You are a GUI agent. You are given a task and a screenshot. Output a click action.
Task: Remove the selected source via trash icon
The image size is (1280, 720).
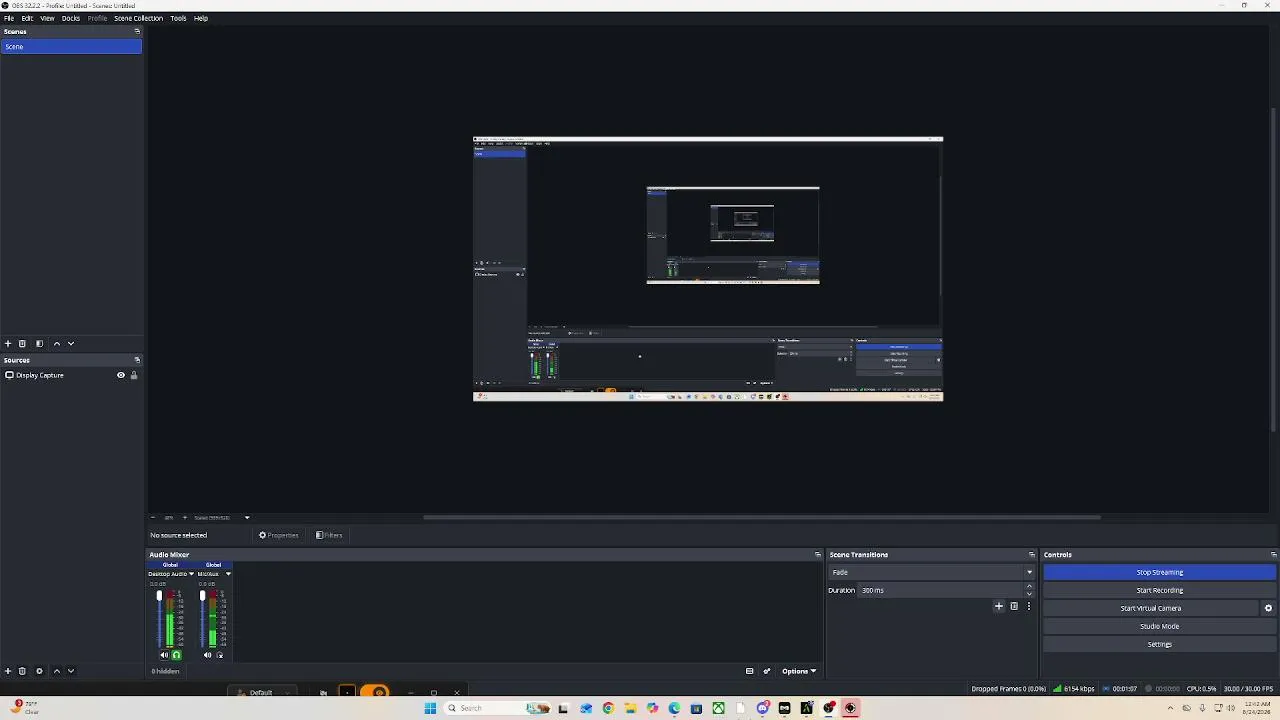[x=22, y=671]
